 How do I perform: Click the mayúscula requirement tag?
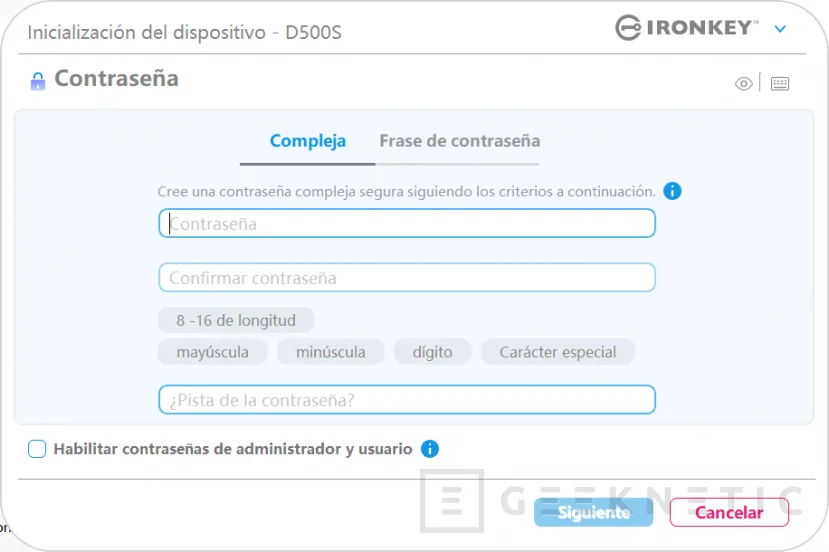pos(212,352)
